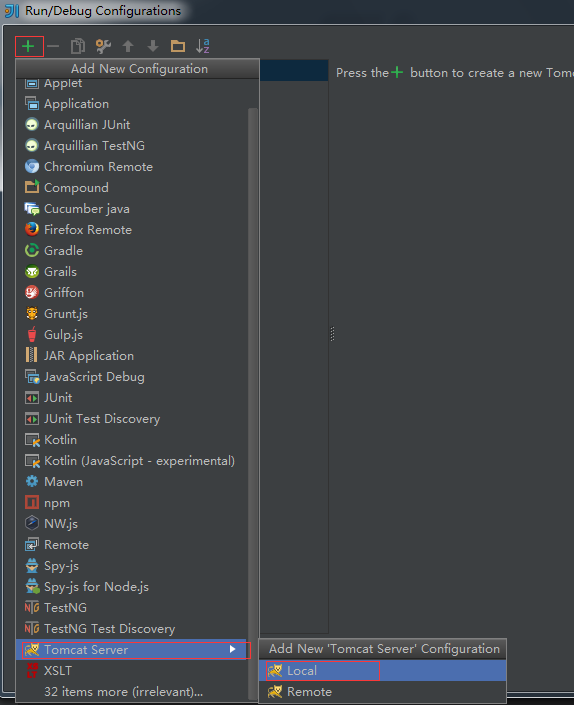Click the Maven gear icon

tap(31, 482)
